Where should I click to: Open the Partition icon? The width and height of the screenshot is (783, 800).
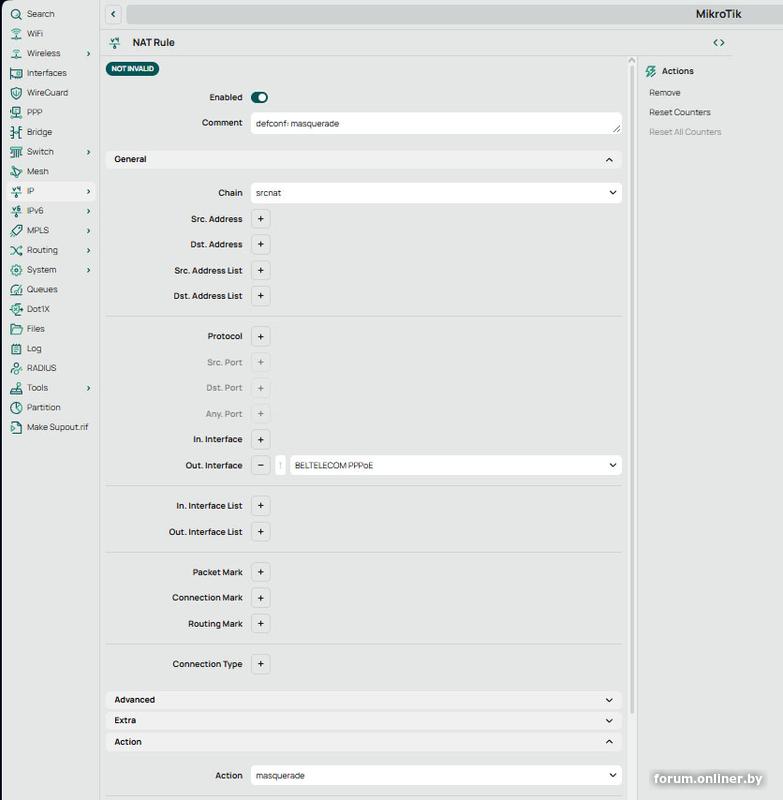click(16, 408)
